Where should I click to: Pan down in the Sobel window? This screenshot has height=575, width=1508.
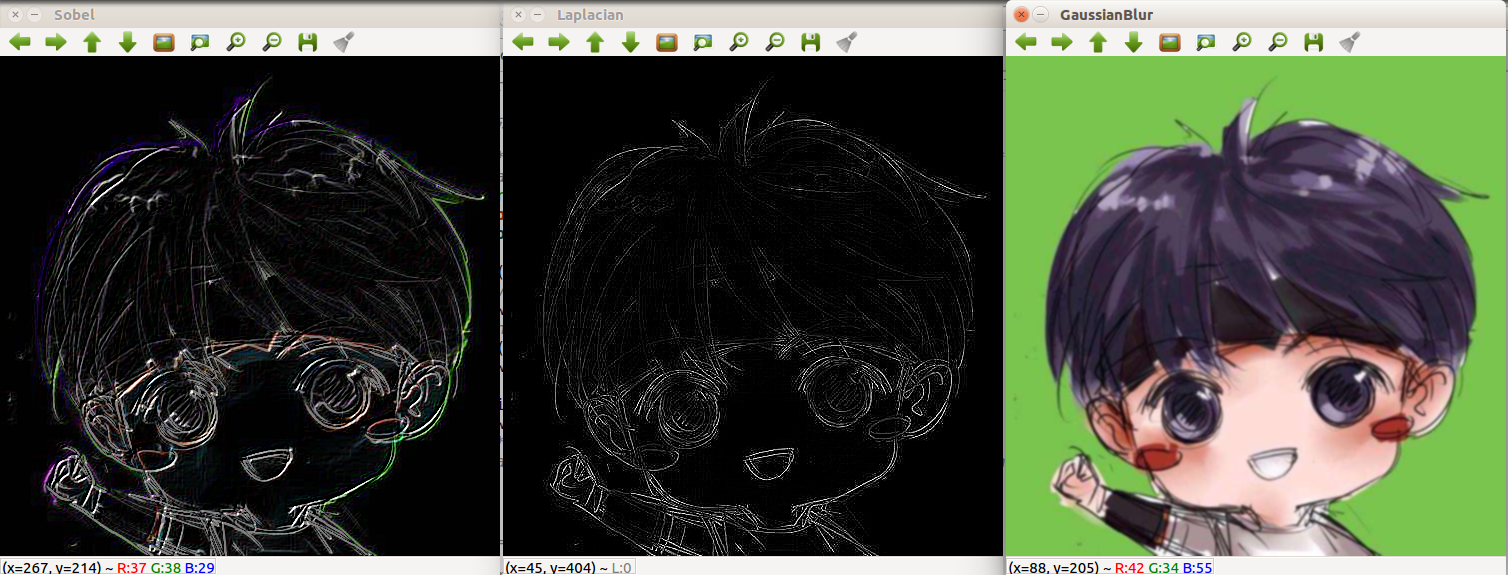(x=128, y=42)
